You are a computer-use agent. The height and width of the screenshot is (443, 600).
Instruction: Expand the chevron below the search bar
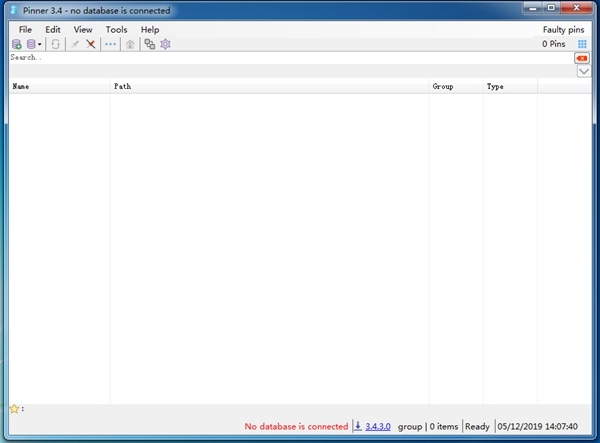[584, 72]
